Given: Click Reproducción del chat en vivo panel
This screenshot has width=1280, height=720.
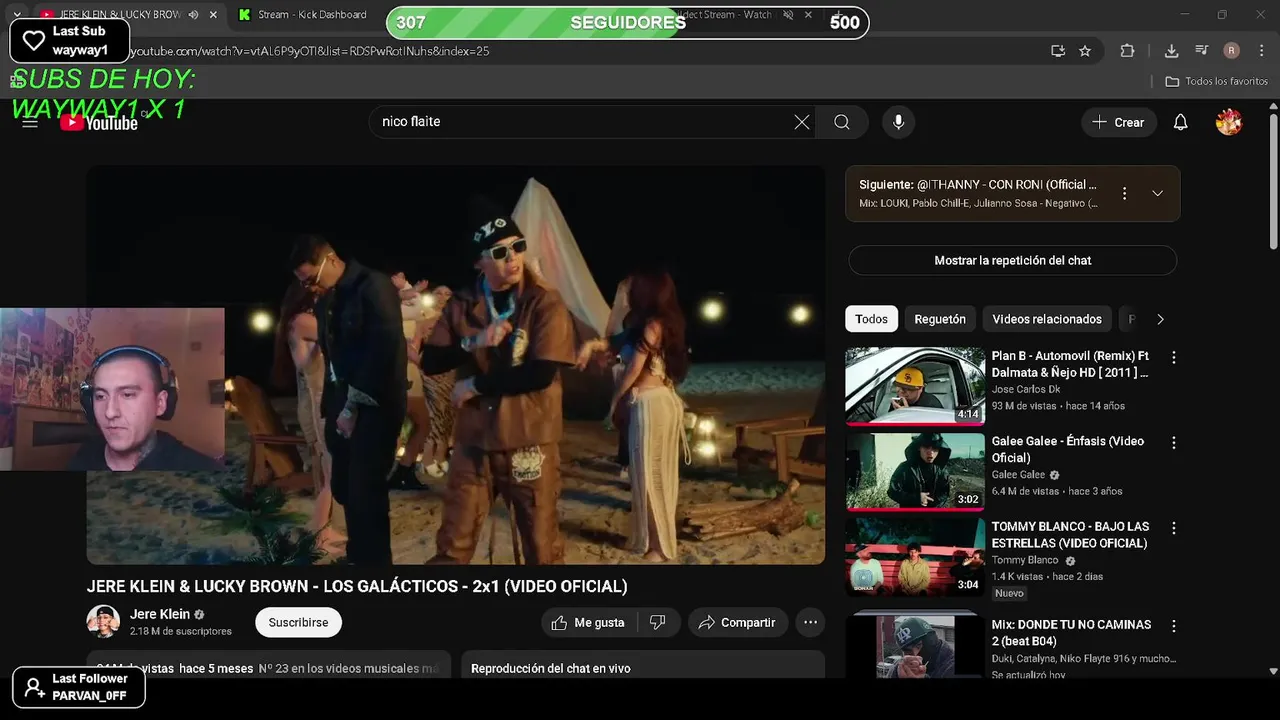Looking at the screenshot, I should tap(643, 665).
